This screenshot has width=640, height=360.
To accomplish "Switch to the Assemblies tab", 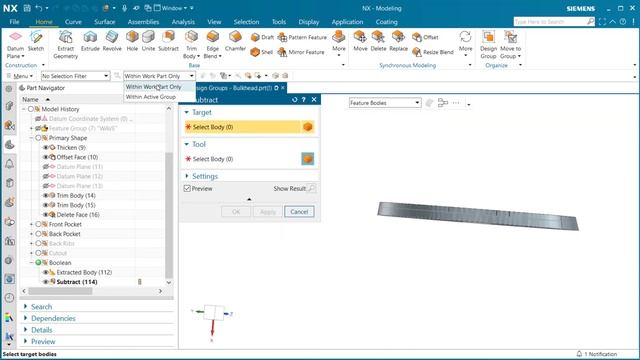I will coord(143,22).
